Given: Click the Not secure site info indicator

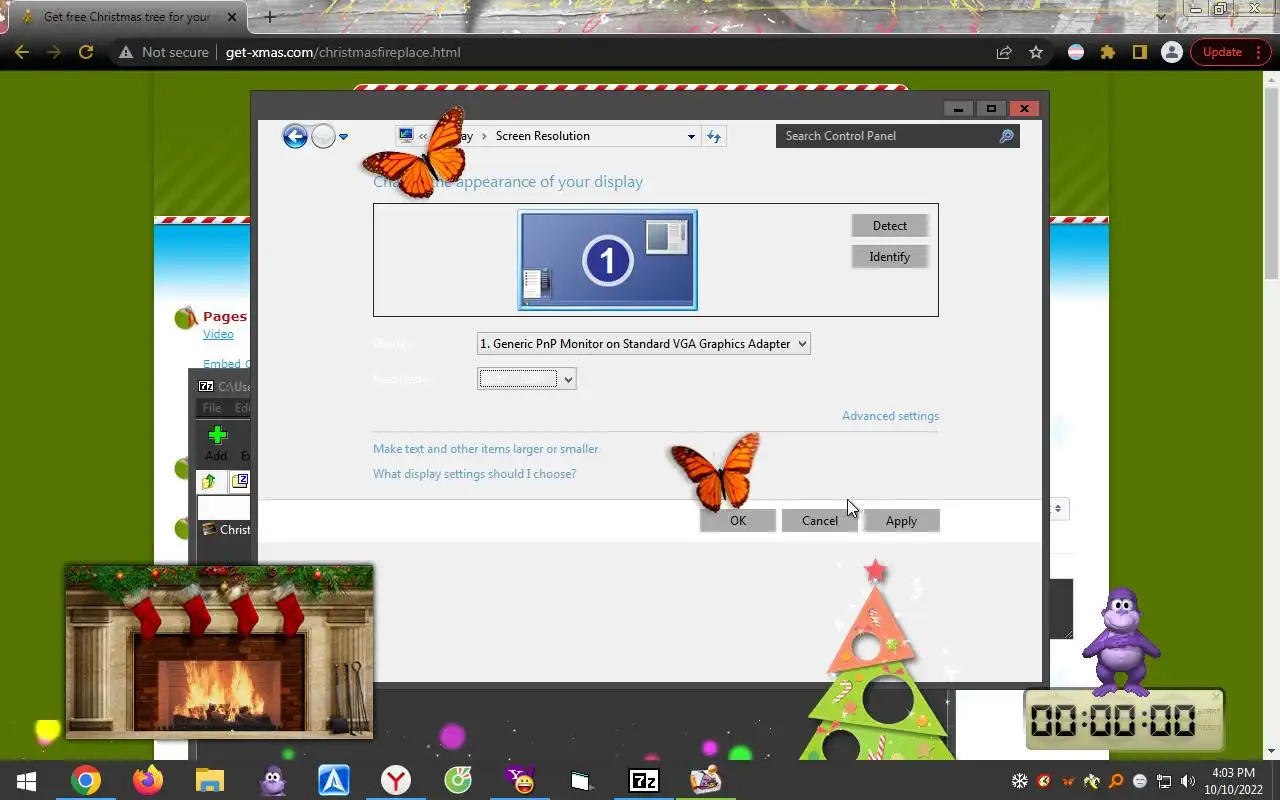Looking at the screenshot, I should point(164,52).
